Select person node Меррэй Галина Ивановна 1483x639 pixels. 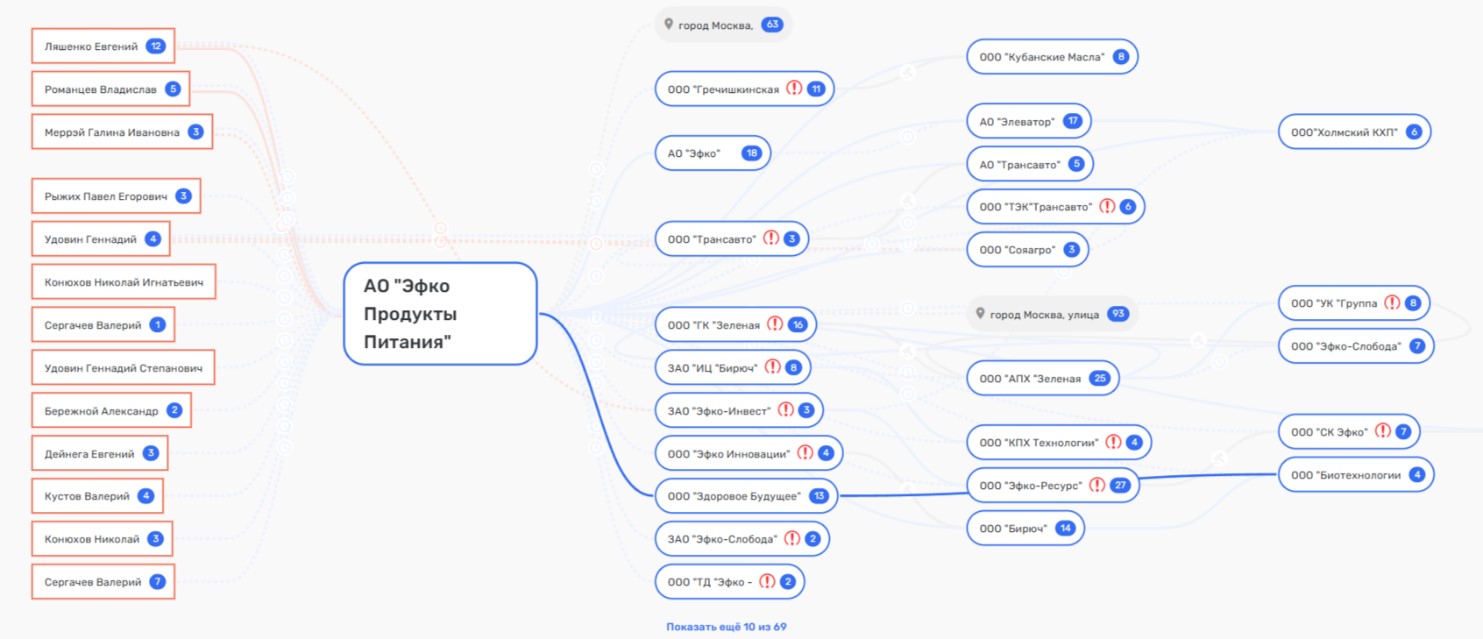click(x=122, y=132)
